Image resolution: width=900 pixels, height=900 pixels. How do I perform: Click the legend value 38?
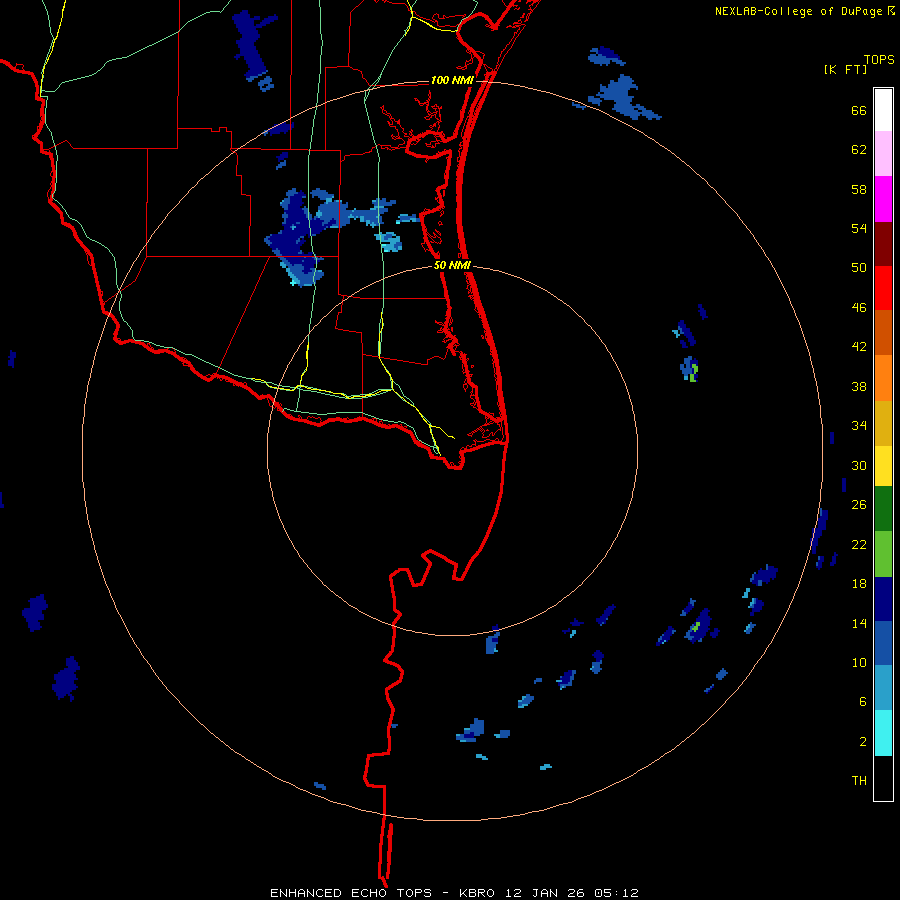click(859, 386)
